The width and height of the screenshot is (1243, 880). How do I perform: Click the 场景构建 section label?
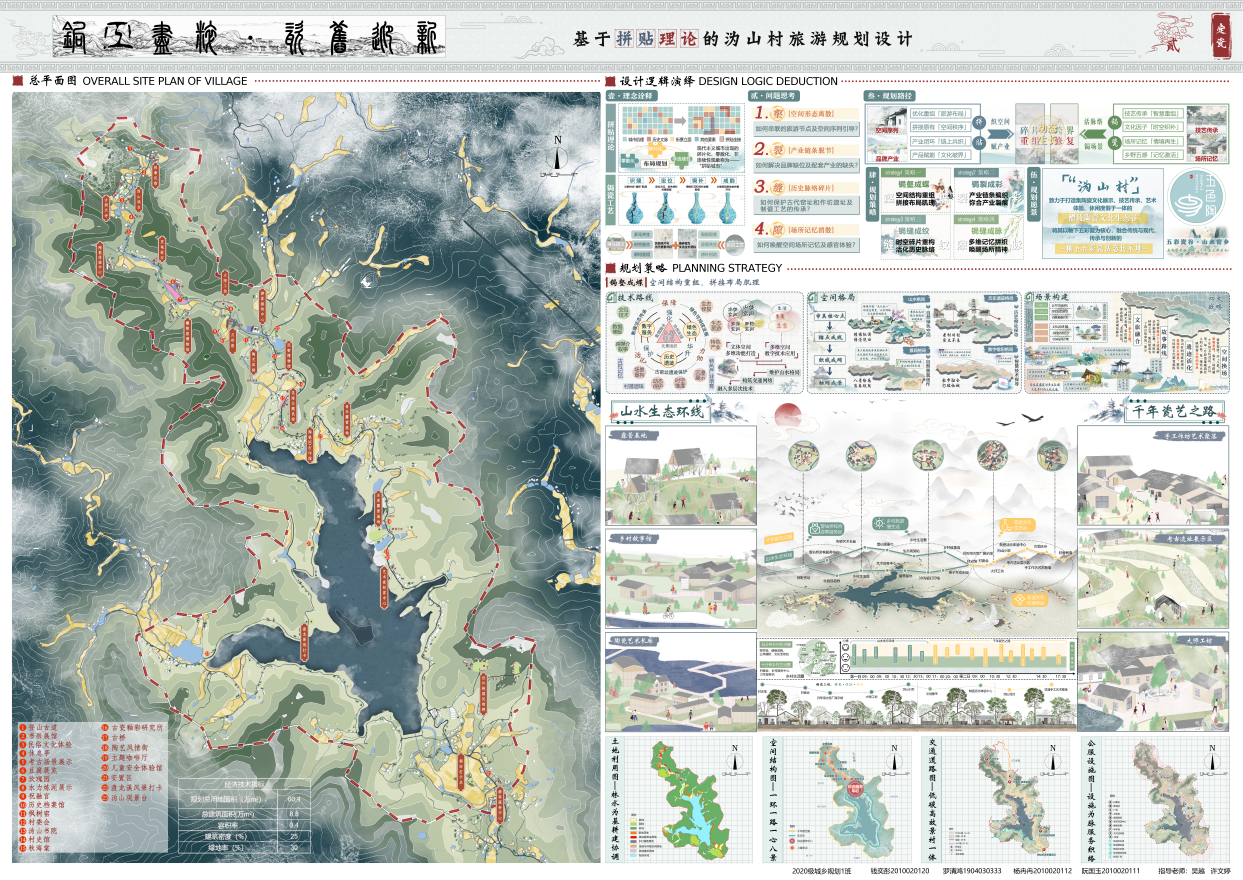1054,298
